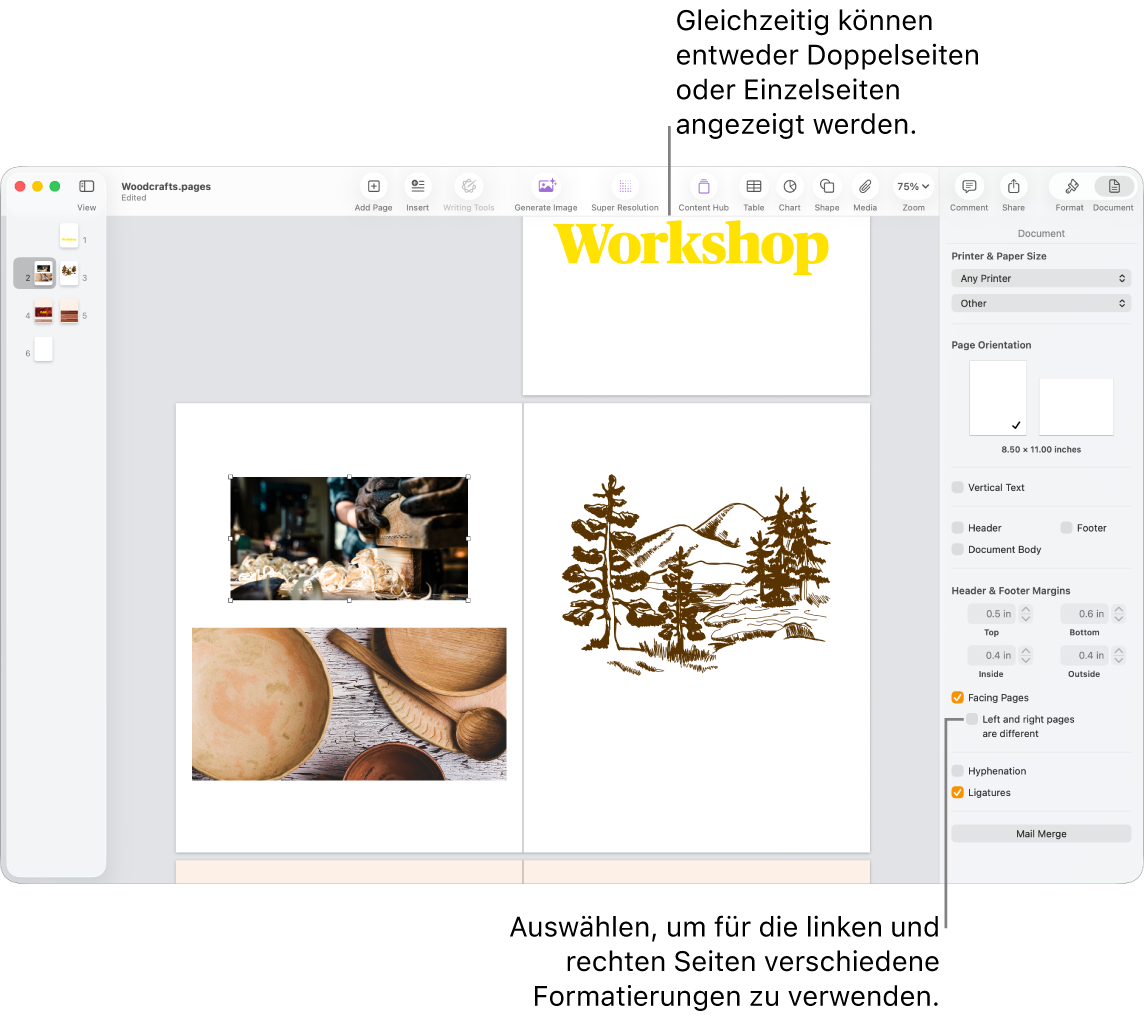Select portrait page orientation

click(x=997, y=398)
